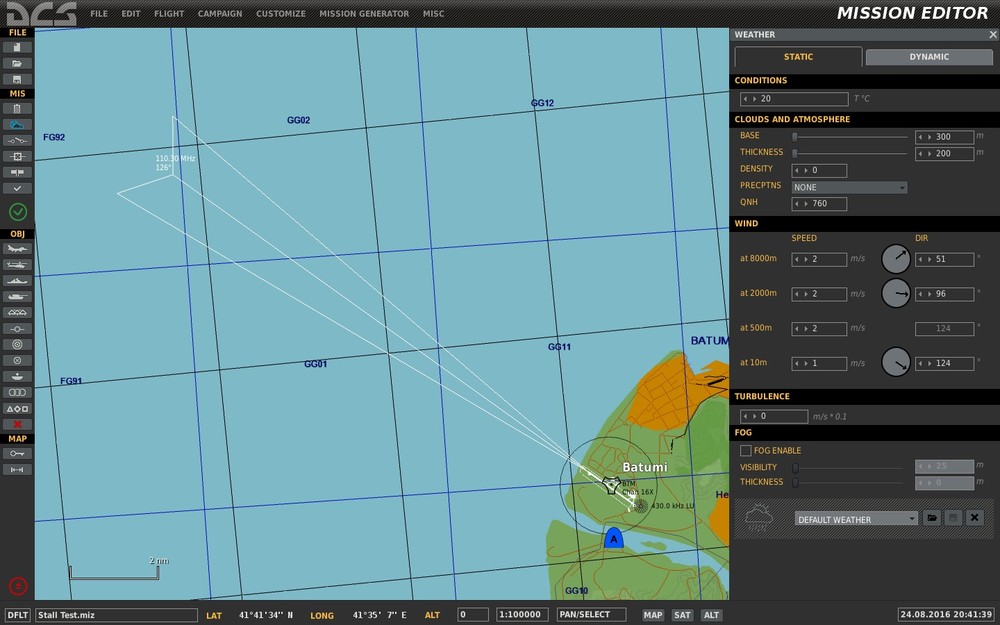Click the DFLT button in status bar

(17, 615)
